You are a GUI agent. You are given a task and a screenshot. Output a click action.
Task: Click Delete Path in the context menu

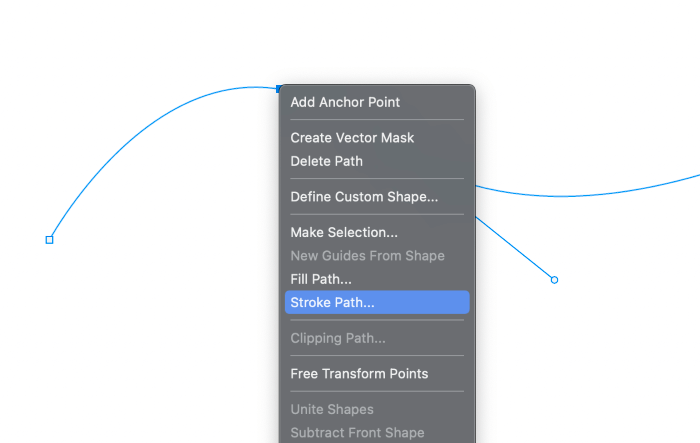[x=326, y=161]
